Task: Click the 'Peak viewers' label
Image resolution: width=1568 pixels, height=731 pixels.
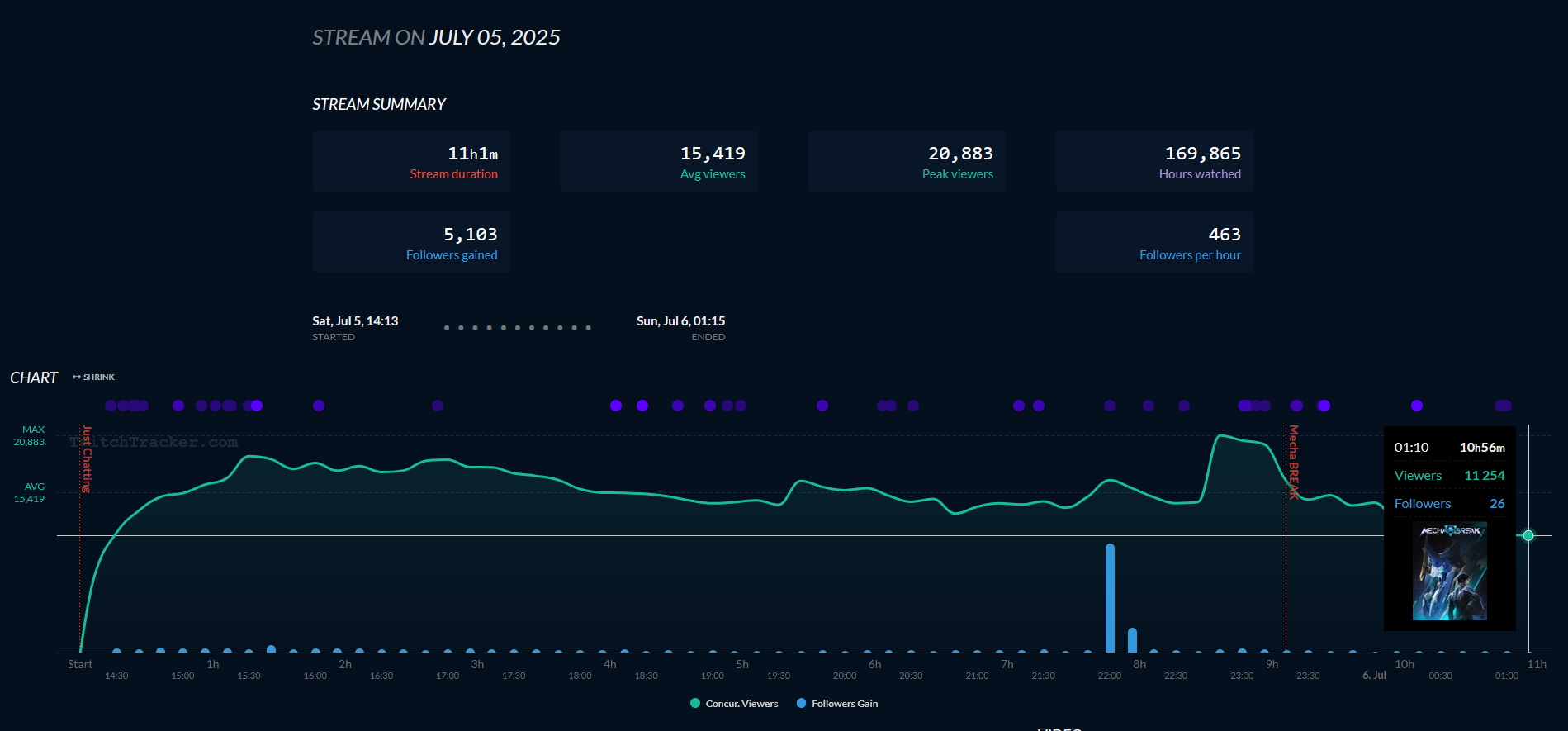Action: pos(958,174)
